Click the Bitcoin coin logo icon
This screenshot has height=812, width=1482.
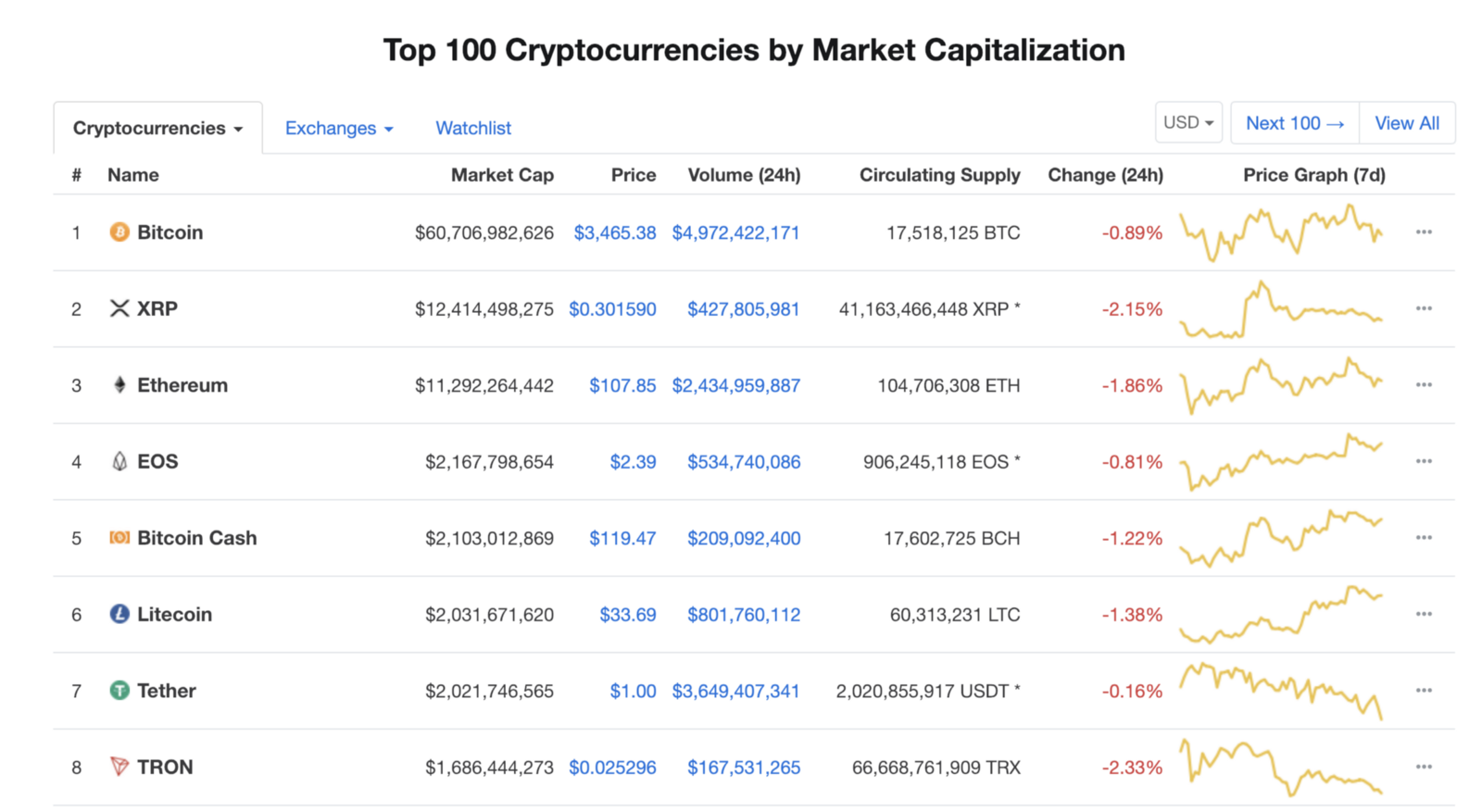(x=119, y=232)
